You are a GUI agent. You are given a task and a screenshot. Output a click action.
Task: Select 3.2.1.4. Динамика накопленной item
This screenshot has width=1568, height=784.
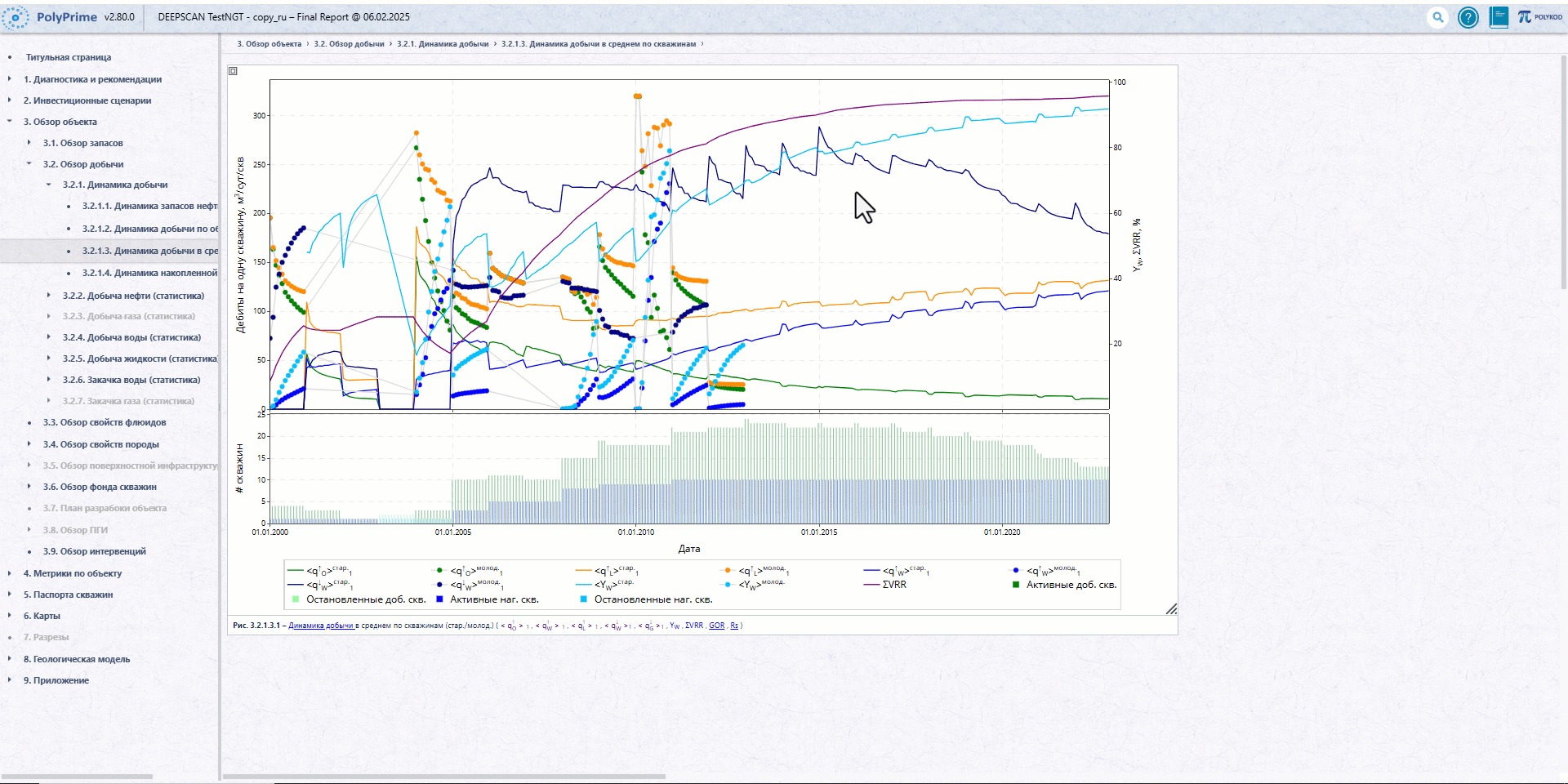tap(149, 273)
